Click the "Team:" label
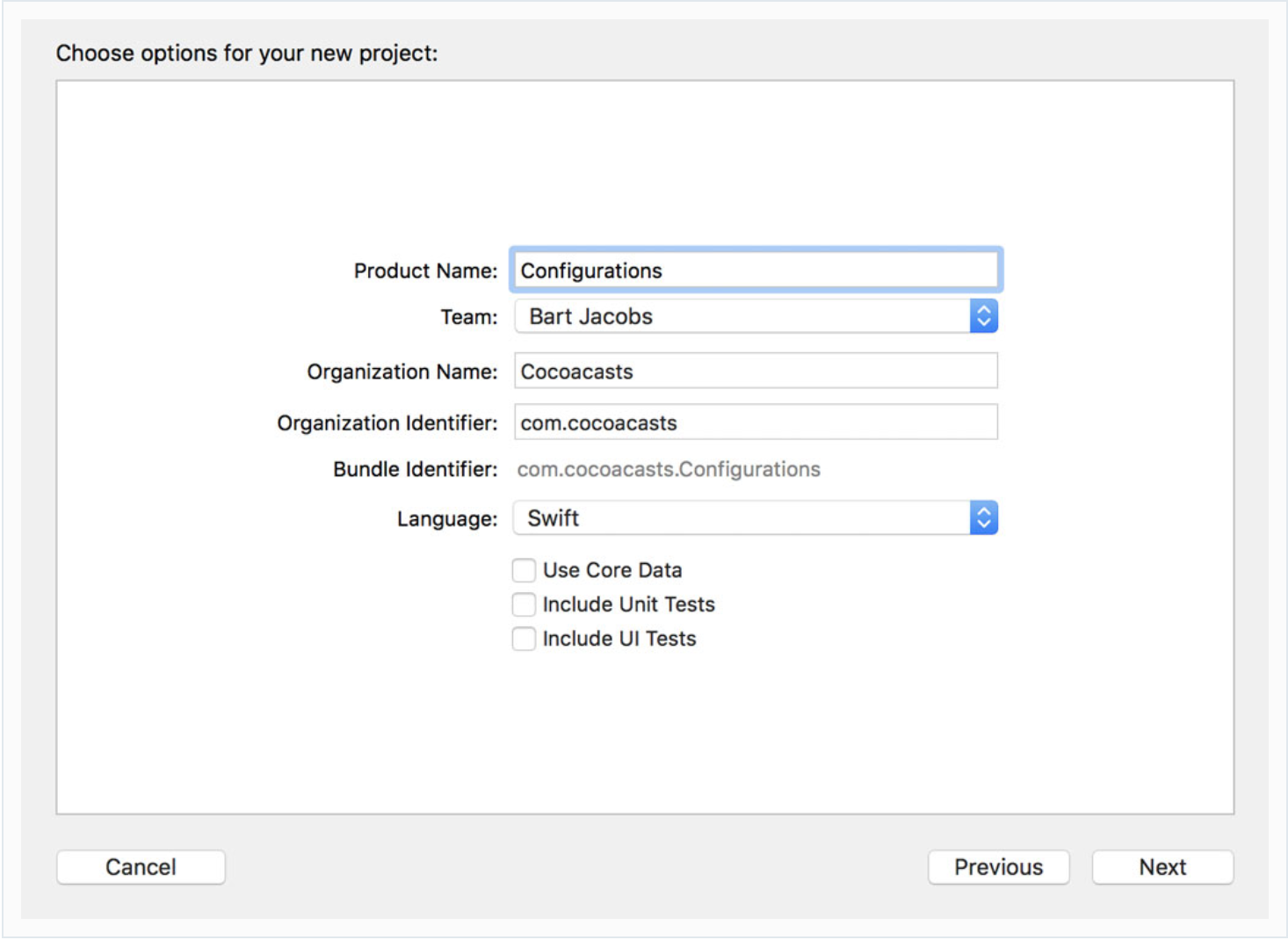 [468, 317]
